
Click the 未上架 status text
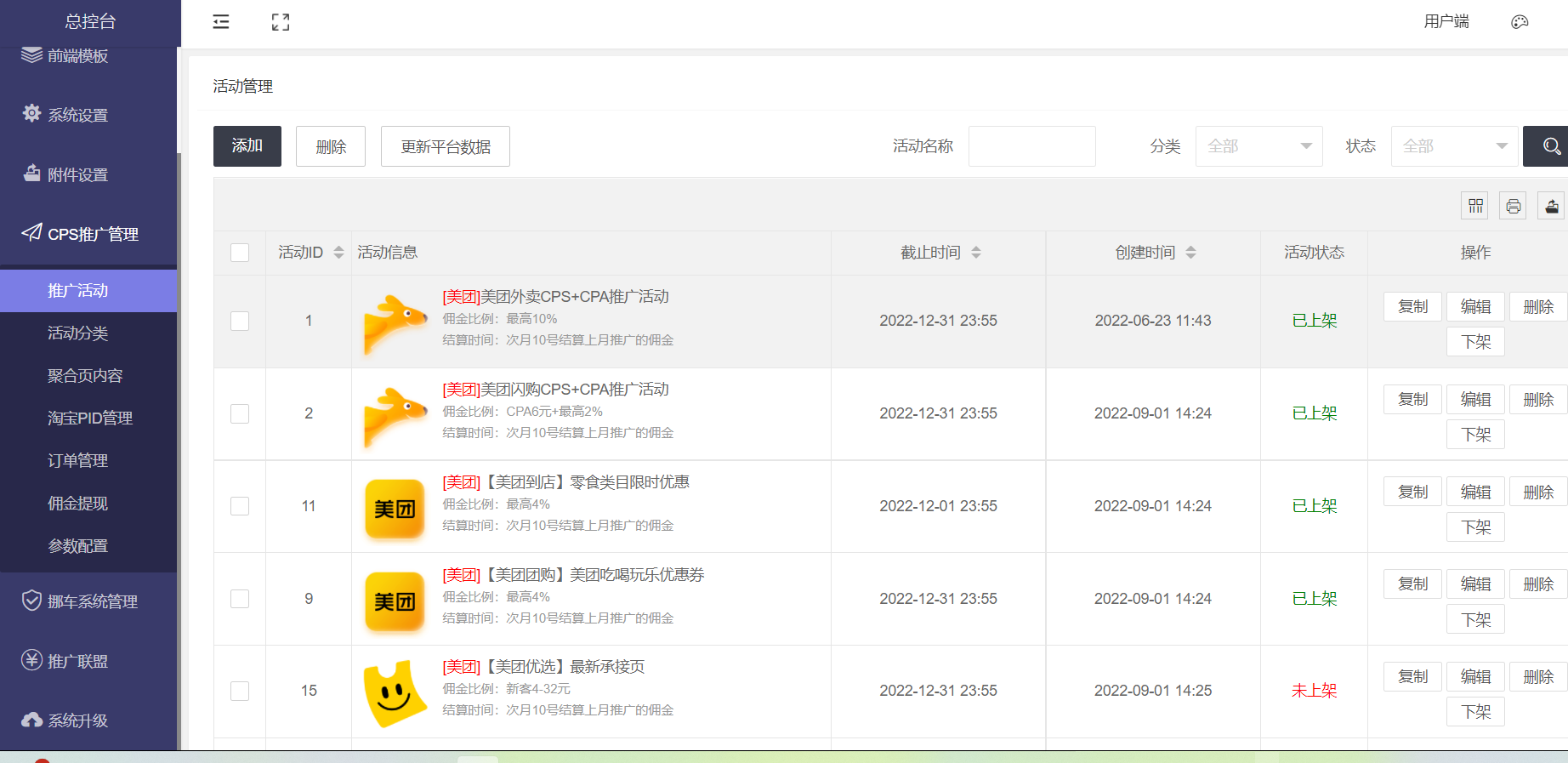(1314, 691)
